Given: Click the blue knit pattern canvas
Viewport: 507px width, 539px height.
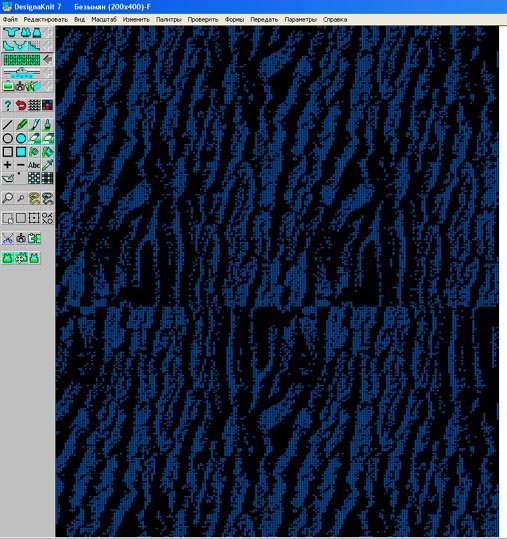Looking at the screenshot, I should (x=277, y=281).
